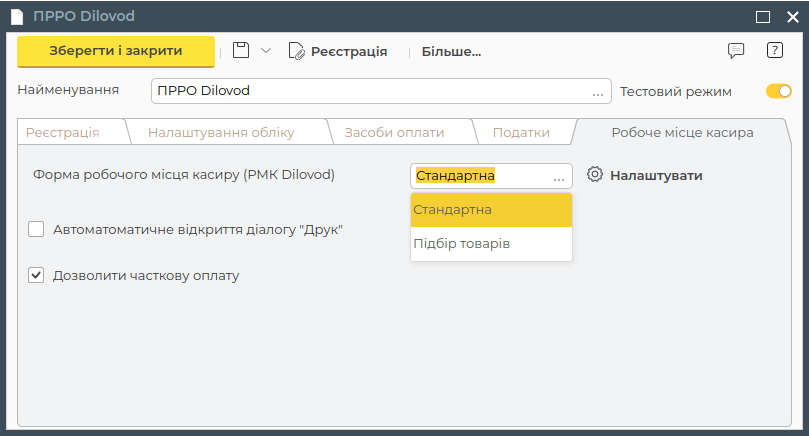The height and width of the screenshot is (436, 809).
Task: Open the save options dropdown arrow
Action: [266, 51]
